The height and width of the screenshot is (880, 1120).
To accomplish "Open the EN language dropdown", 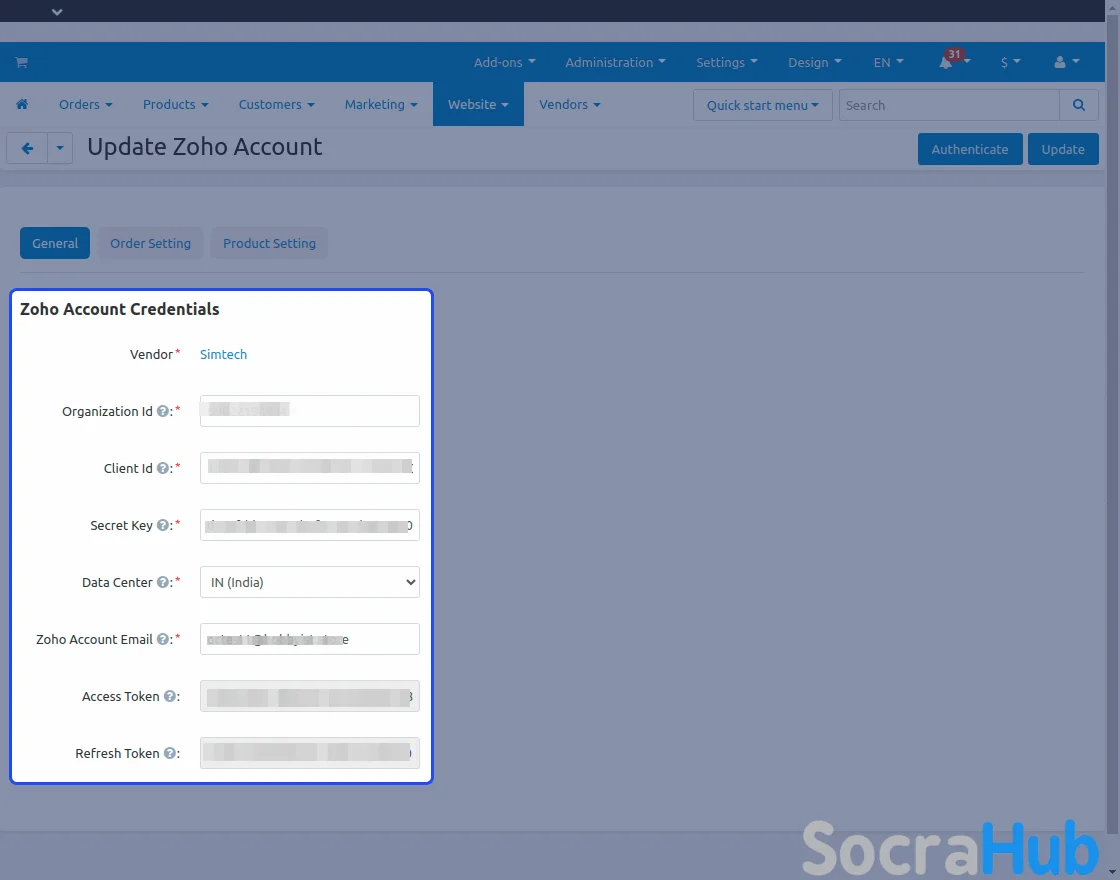I will click(x=887, y=62).
